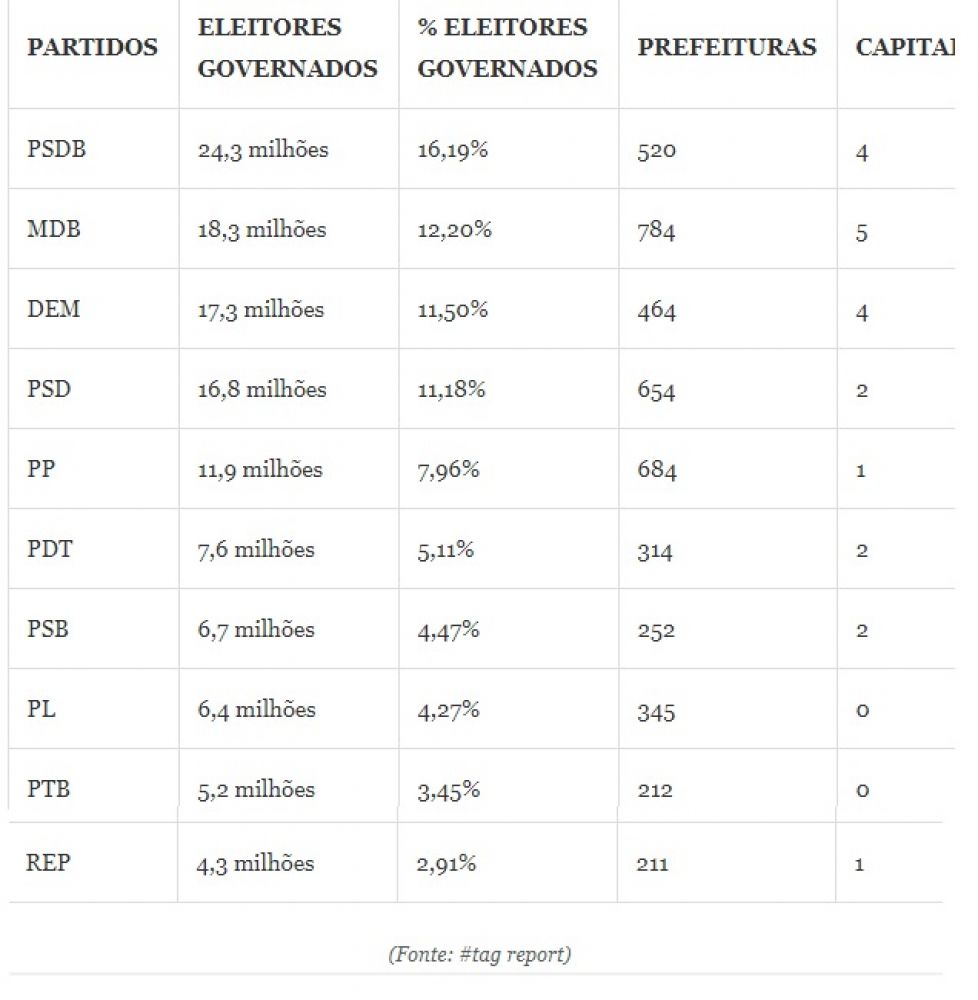
Task: Click the 24,3 milhões value
Action: tap(263, 151)
